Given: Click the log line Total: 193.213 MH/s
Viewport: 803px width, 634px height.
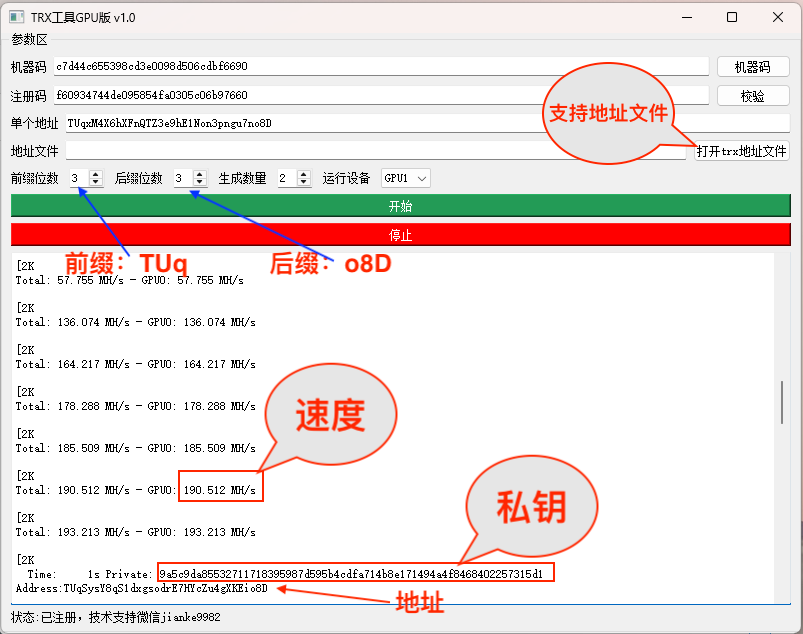Looking at the screenshot, I should 135,532.
